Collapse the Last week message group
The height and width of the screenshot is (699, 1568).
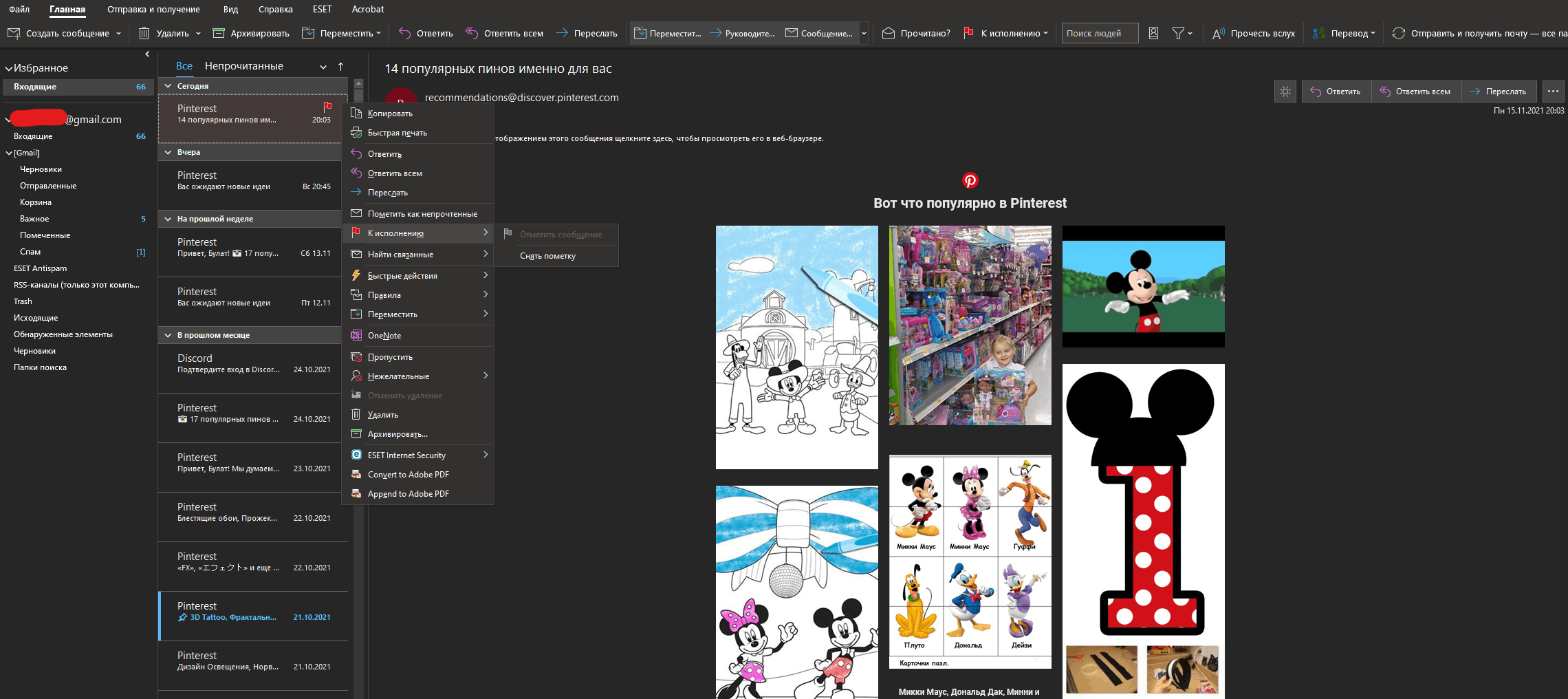coord(168,219)
